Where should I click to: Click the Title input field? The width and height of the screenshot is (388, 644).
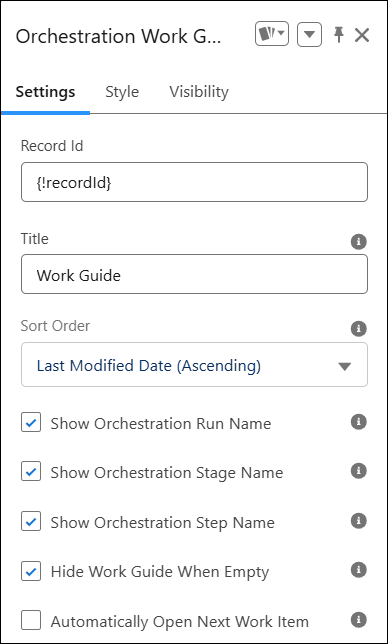pyautogui.click(x=194, y=274)
